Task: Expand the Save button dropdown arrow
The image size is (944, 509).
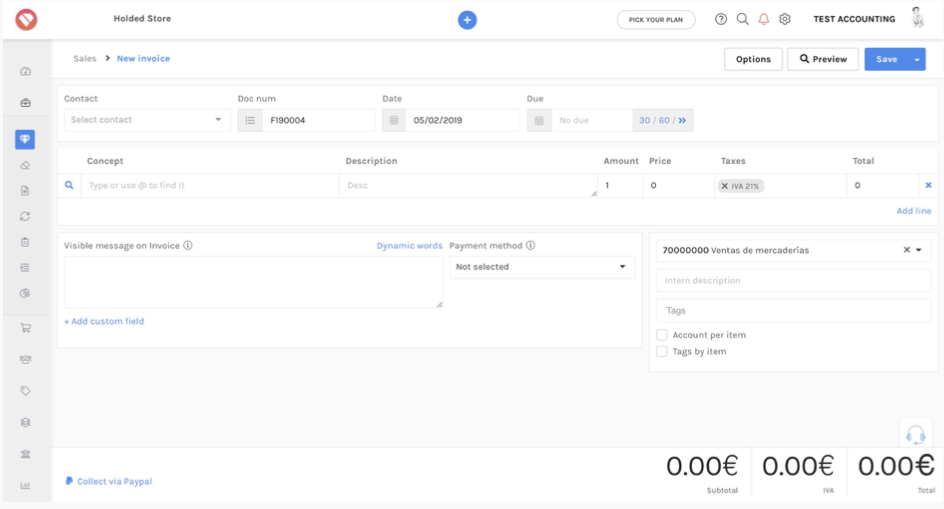Action: pos(917,60)
